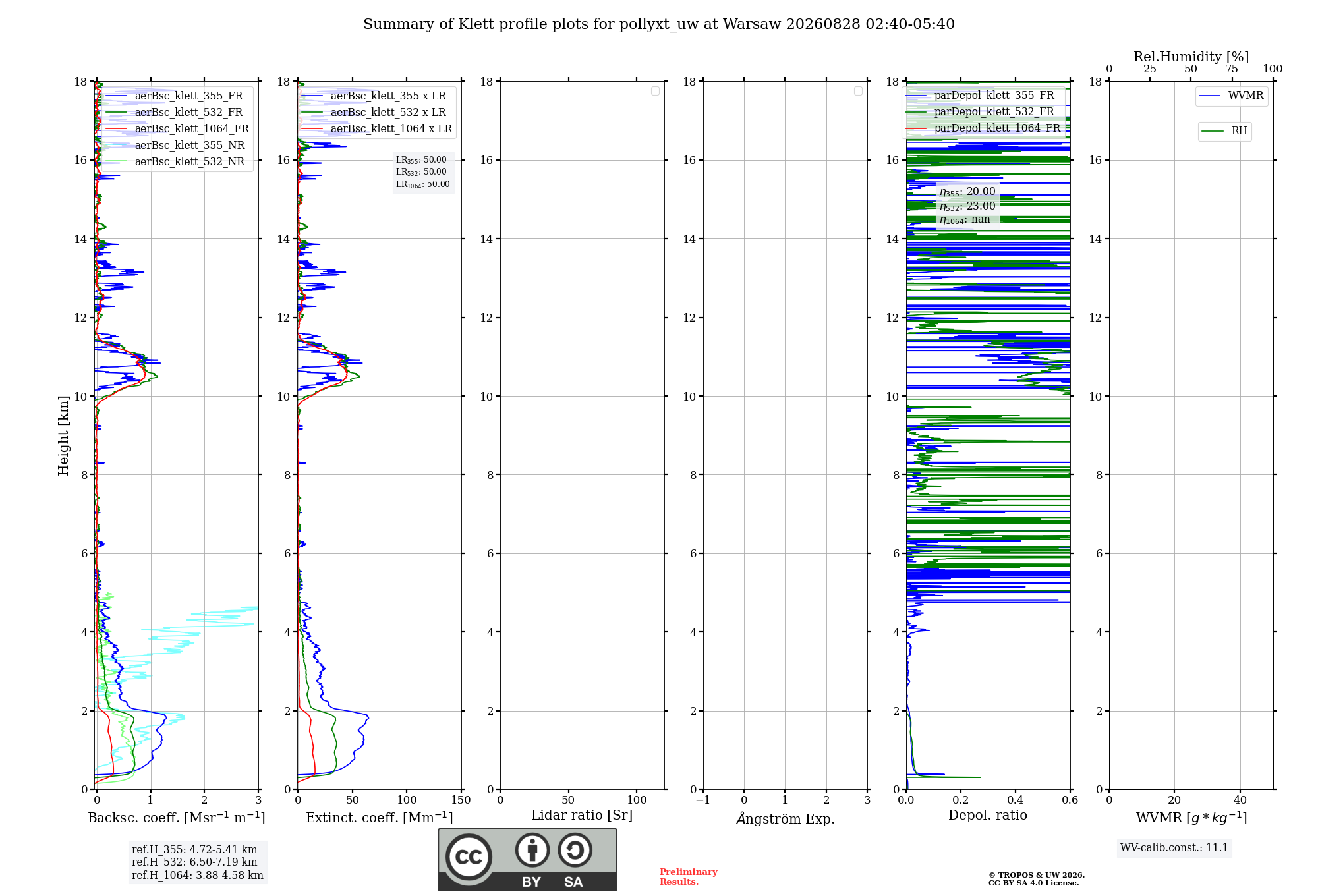
Task: Click the η355: 20.00 annotation
Action: (967, 192)
